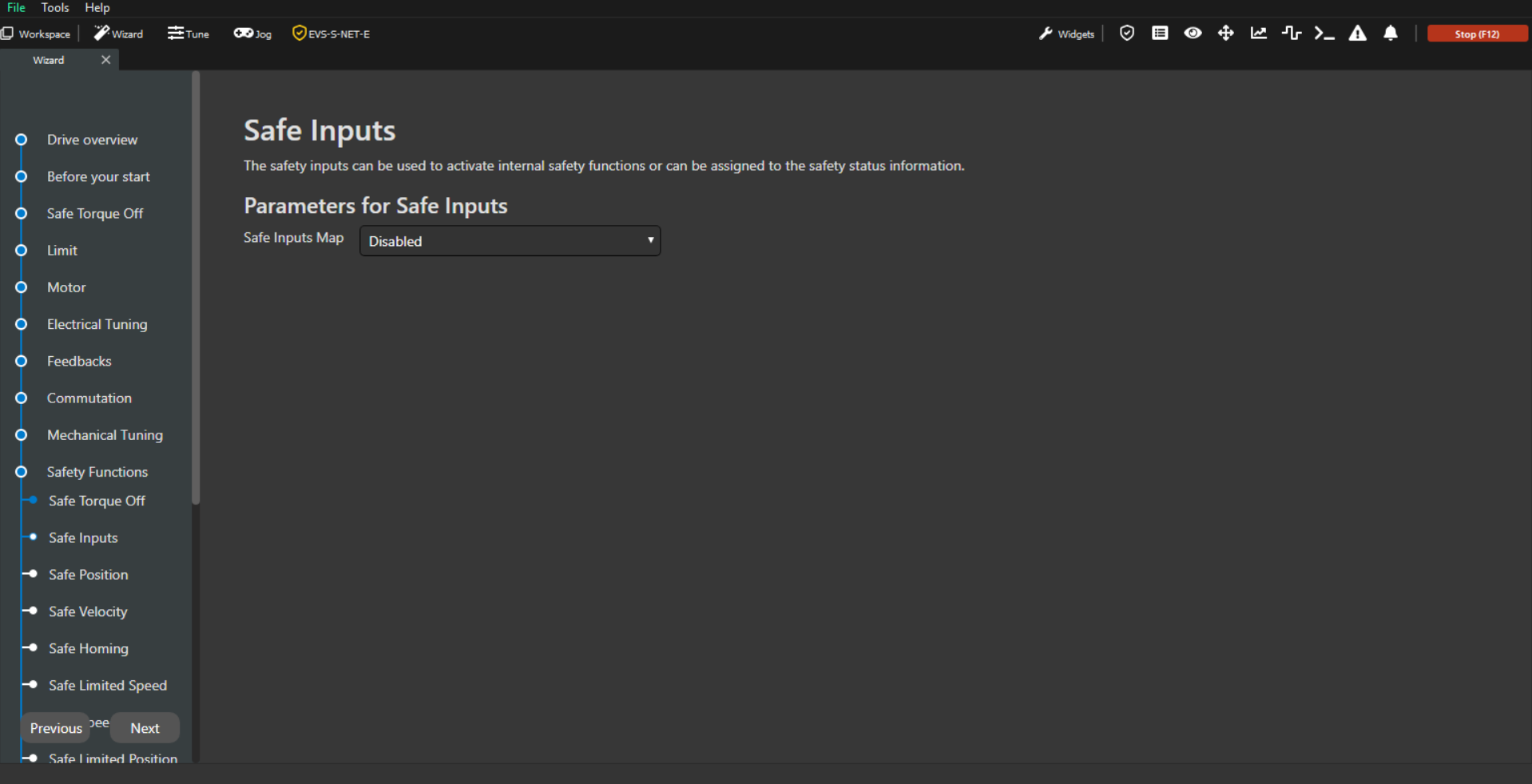The width and height of the screenshot is (1532, 784).
Task: Open the Jog gamepad control
Action: (x=252, y=34)
